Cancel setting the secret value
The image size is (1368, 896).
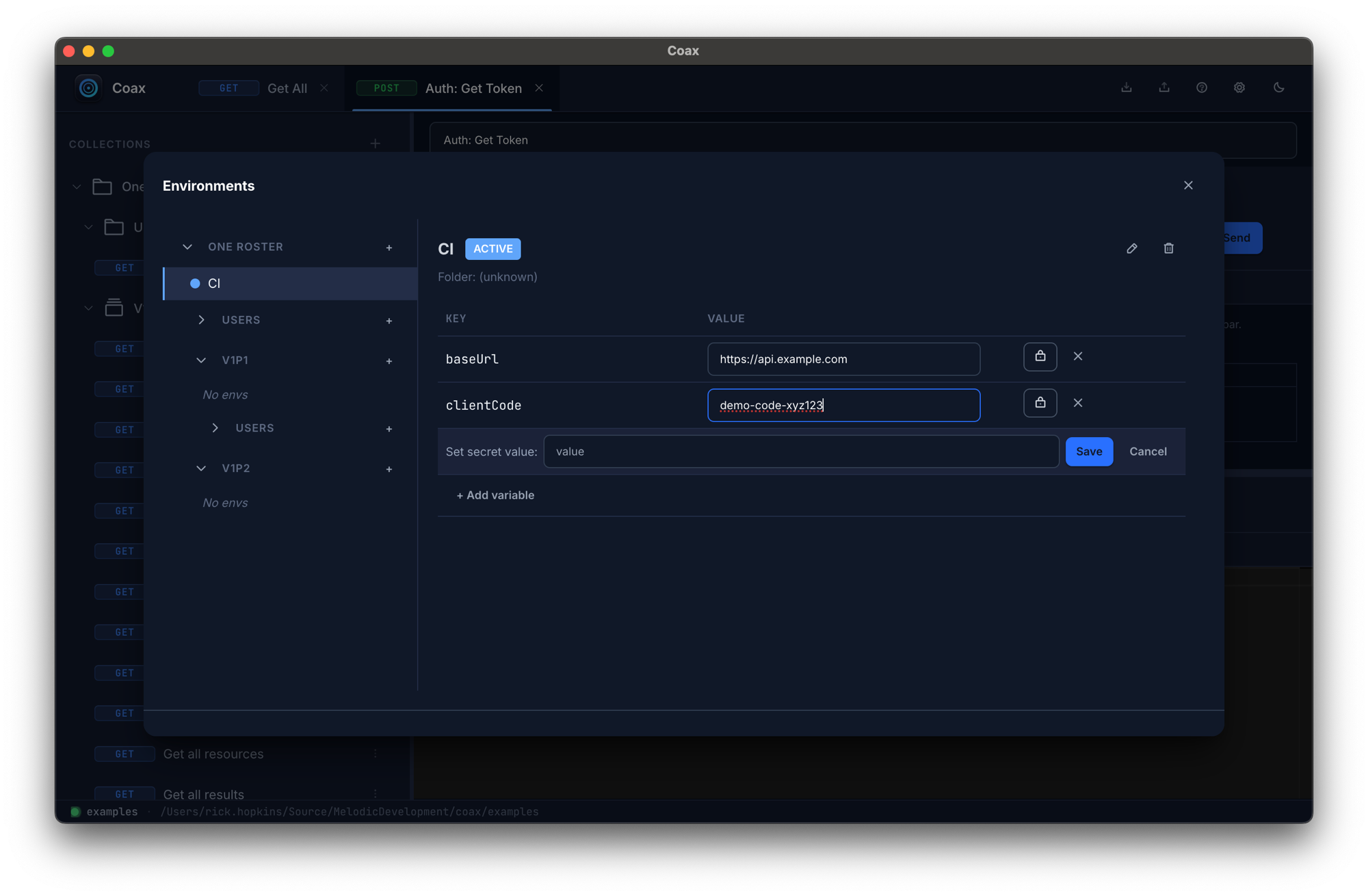coord(1148,451)
